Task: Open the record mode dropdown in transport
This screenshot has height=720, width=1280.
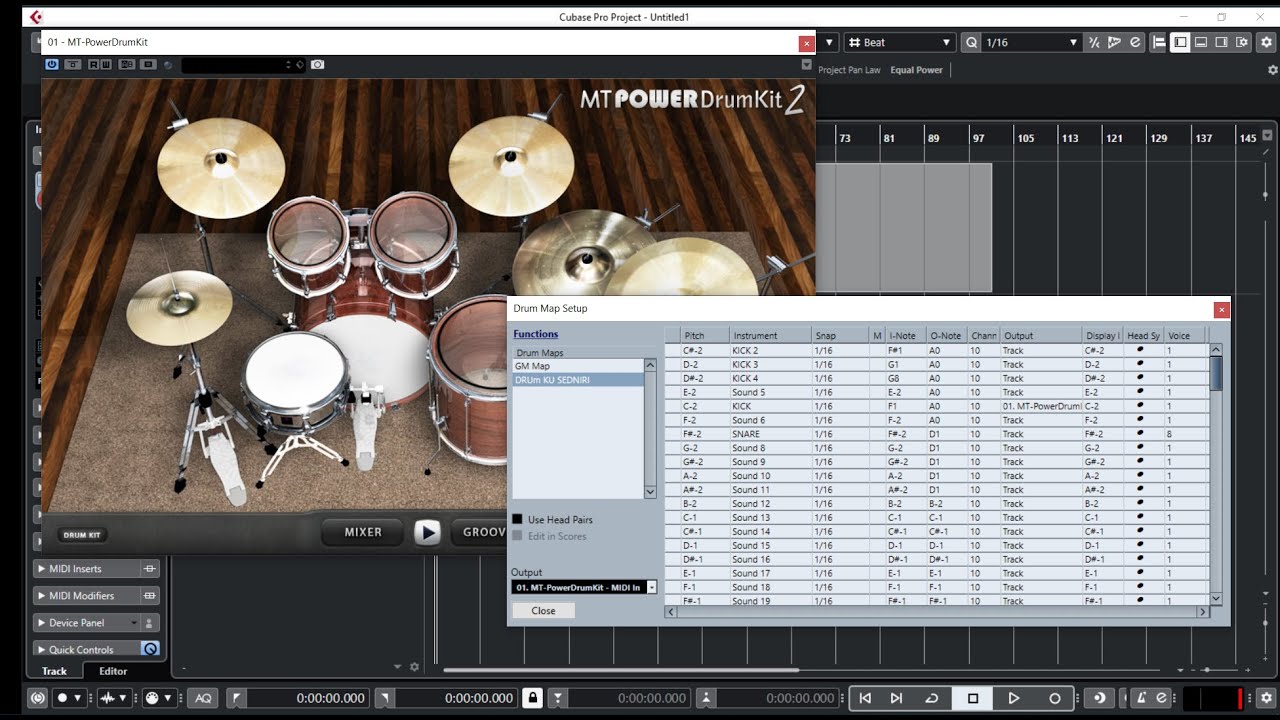Action: (x=68, y=698)
